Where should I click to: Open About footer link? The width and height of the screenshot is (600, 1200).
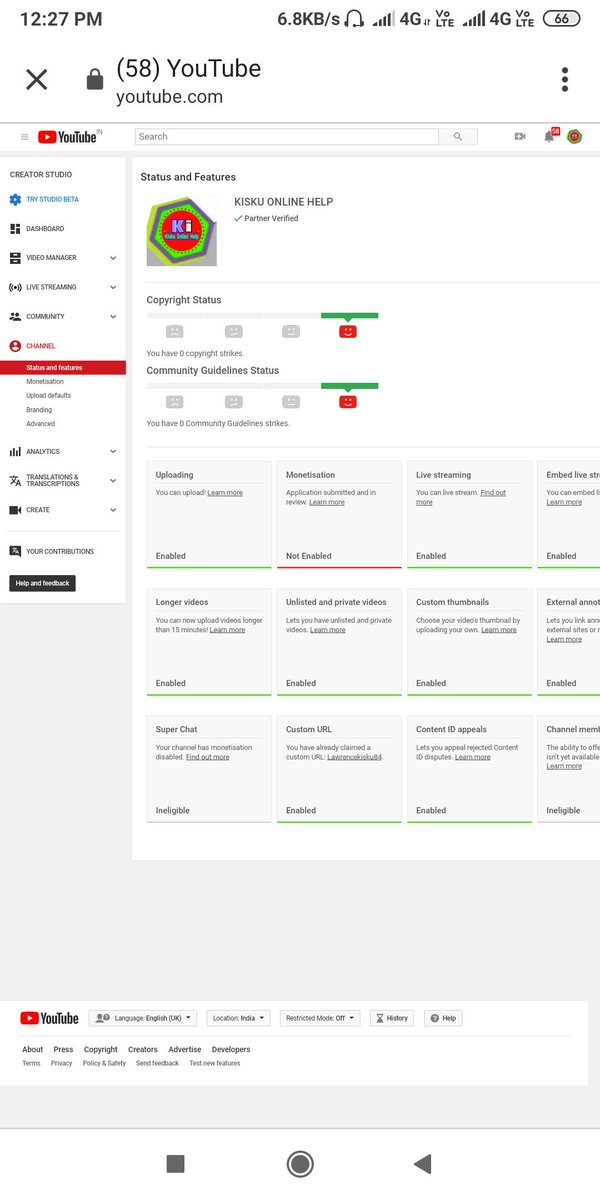coord(33,1050)
